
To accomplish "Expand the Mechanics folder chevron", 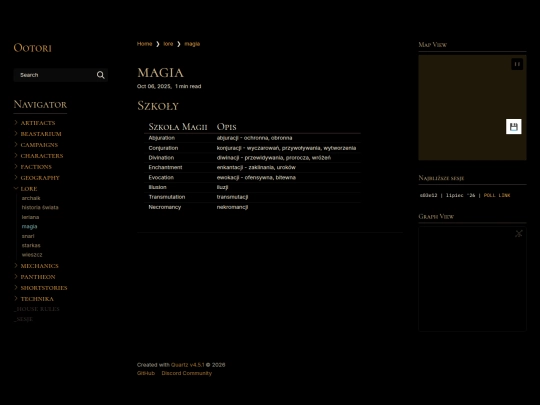I will 16,266.
